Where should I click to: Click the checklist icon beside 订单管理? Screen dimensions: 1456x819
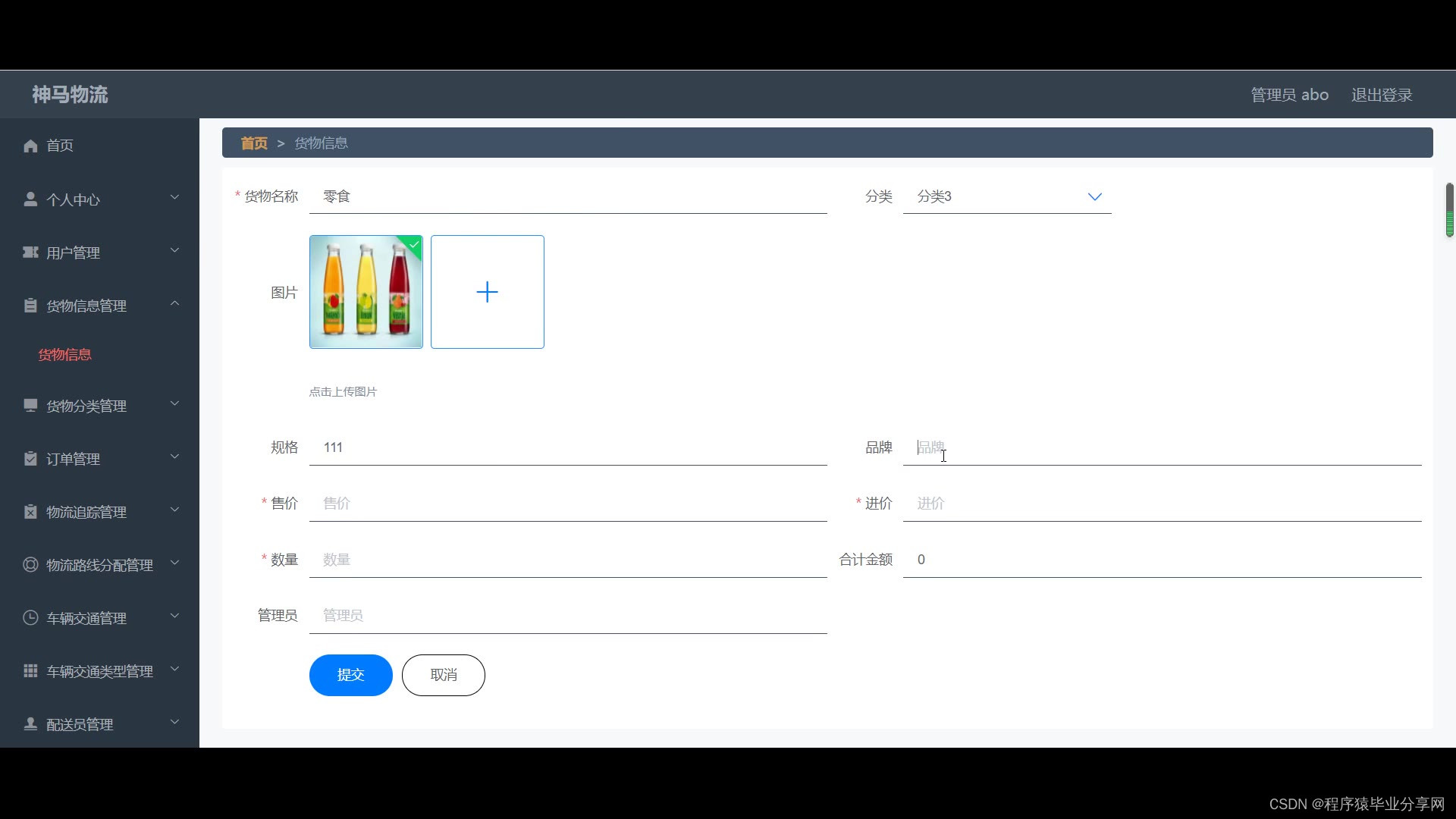pos(30,459)
